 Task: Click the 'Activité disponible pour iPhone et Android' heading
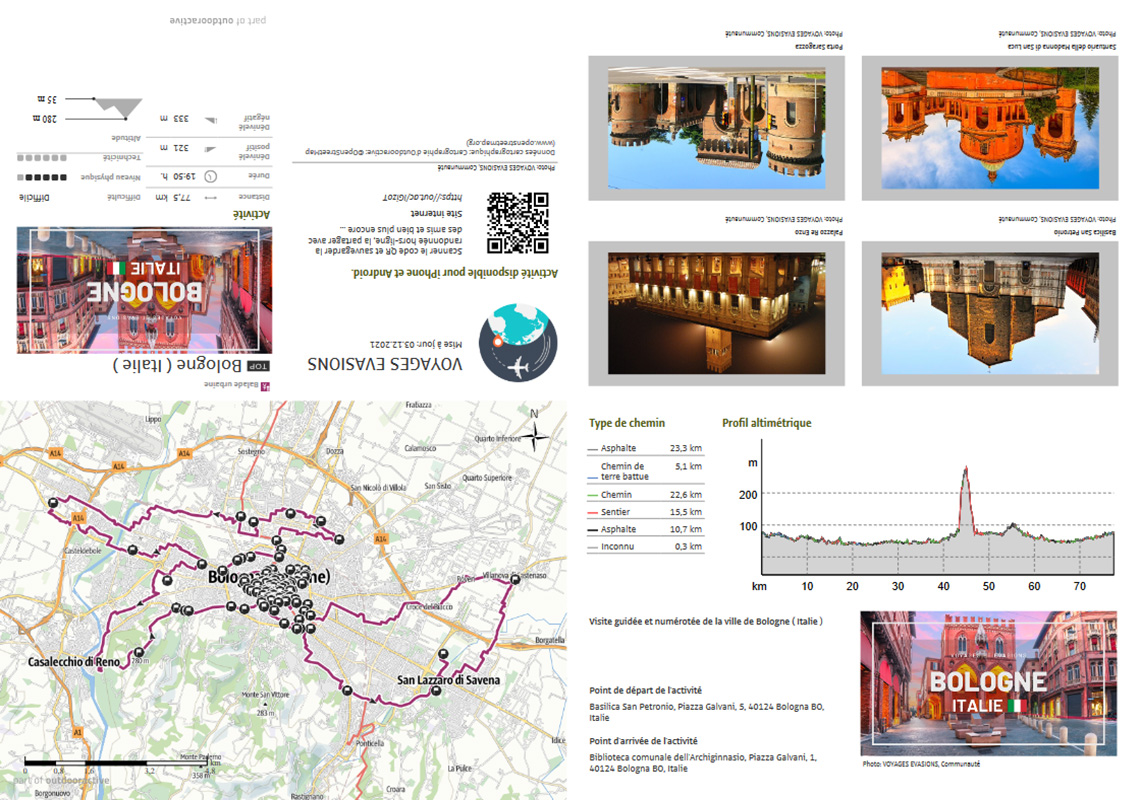click(x=454, y=273)
